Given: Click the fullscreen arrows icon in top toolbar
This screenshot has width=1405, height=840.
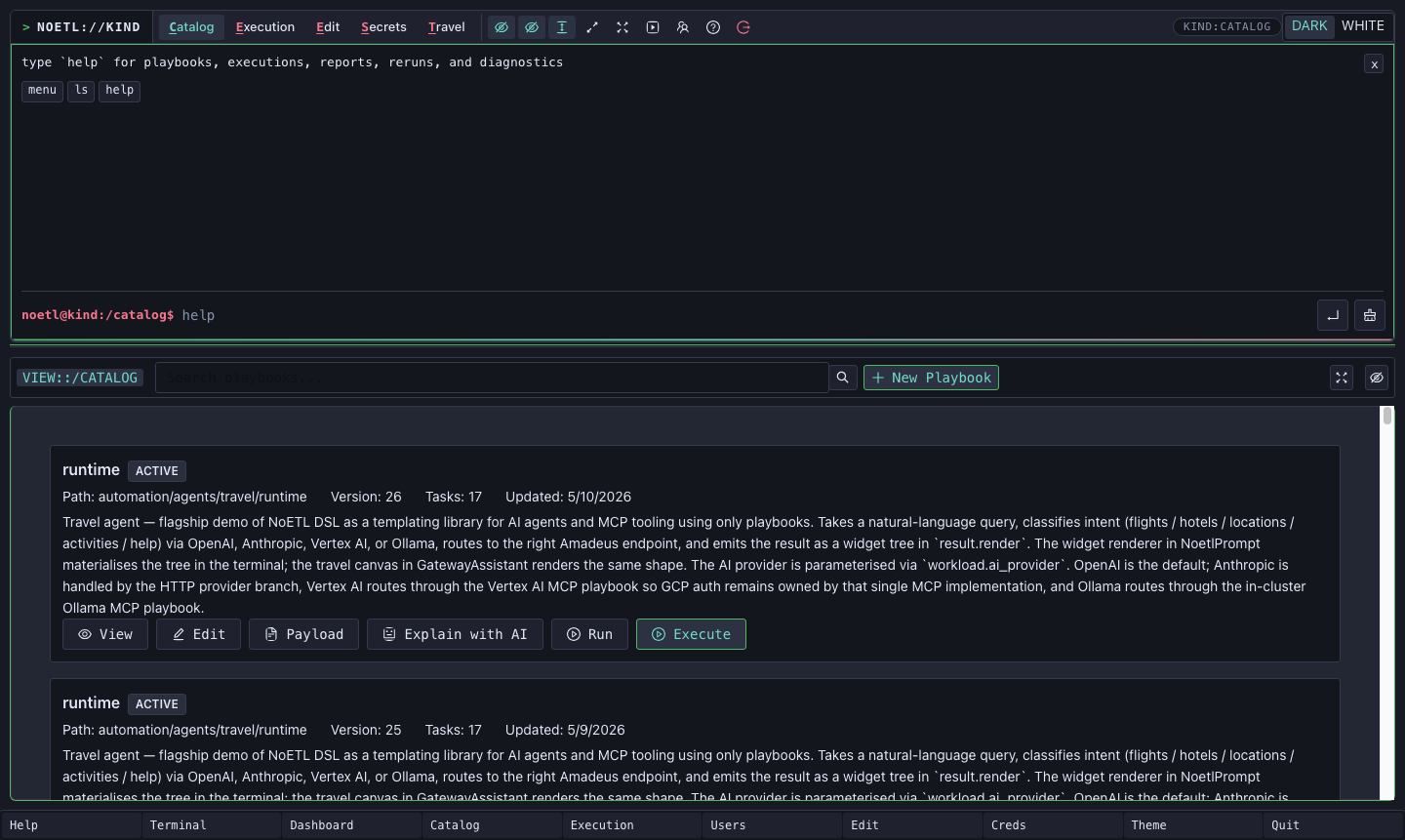Looking at the screenshot, I should [x=622, y=27].
